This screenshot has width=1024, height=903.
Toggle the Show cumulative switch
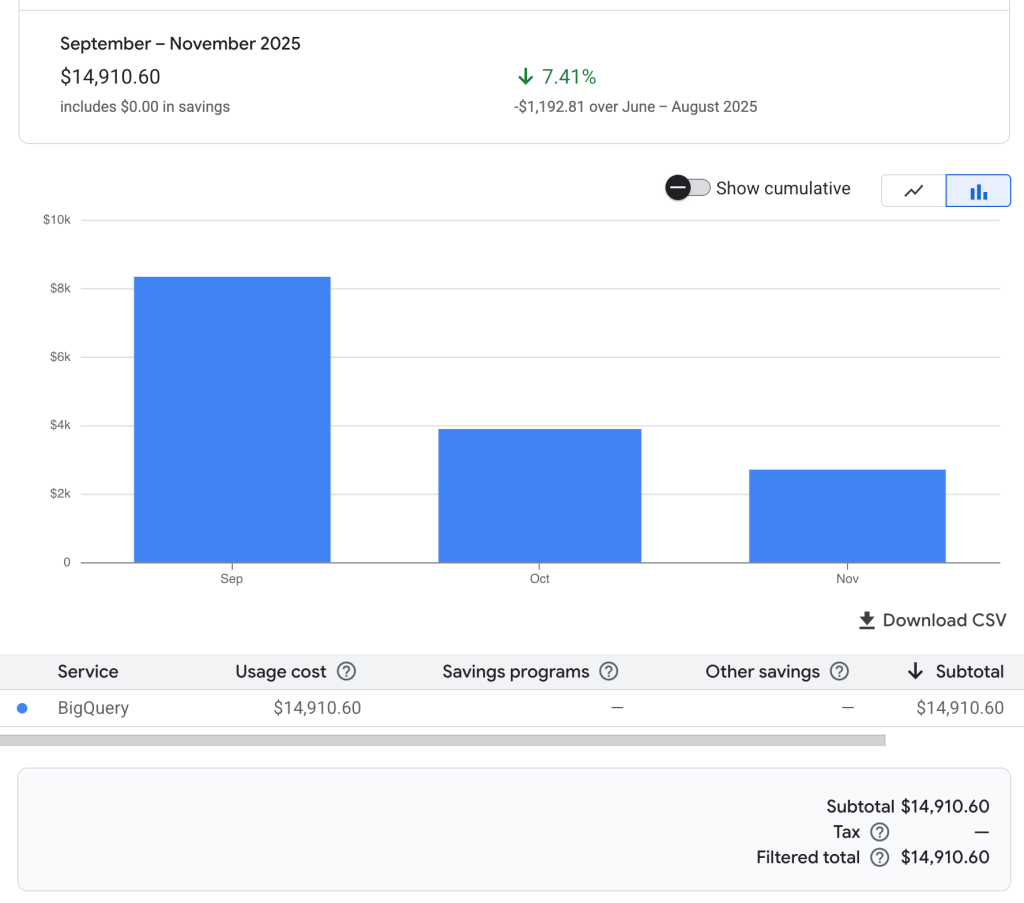pos(687,188)
